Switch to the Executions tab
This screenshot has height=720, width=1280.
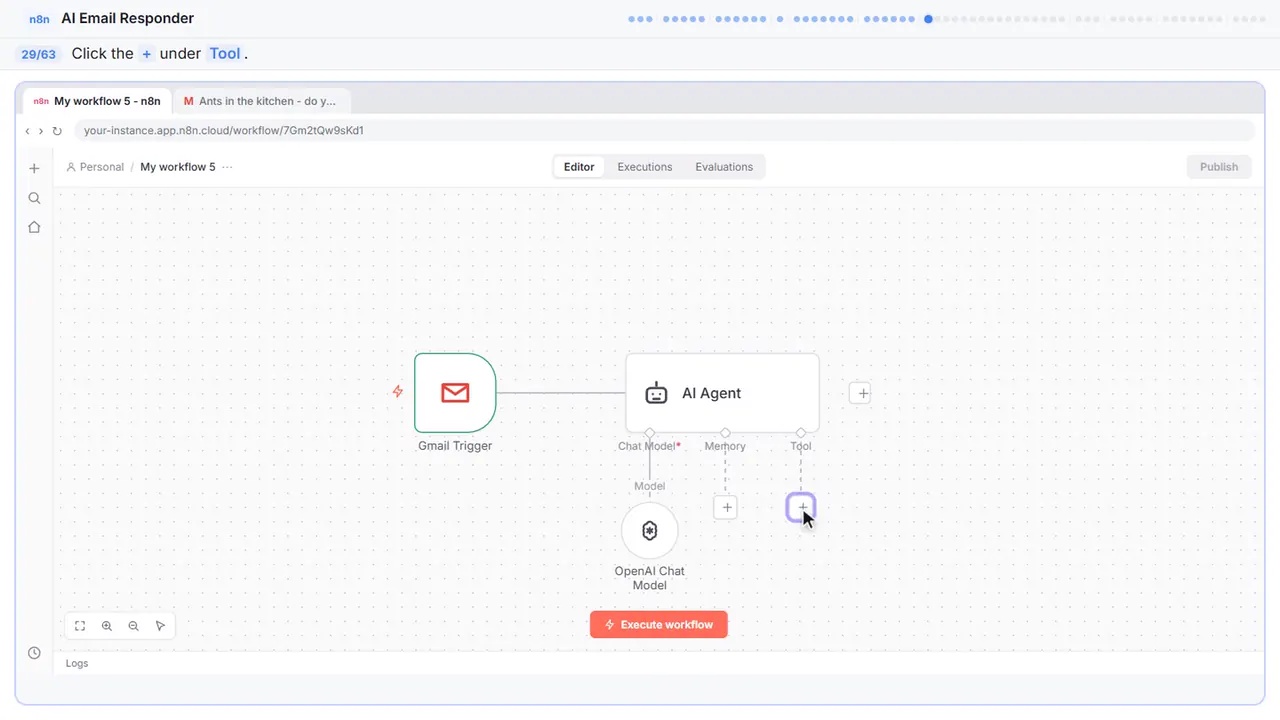tap(645, 167)
